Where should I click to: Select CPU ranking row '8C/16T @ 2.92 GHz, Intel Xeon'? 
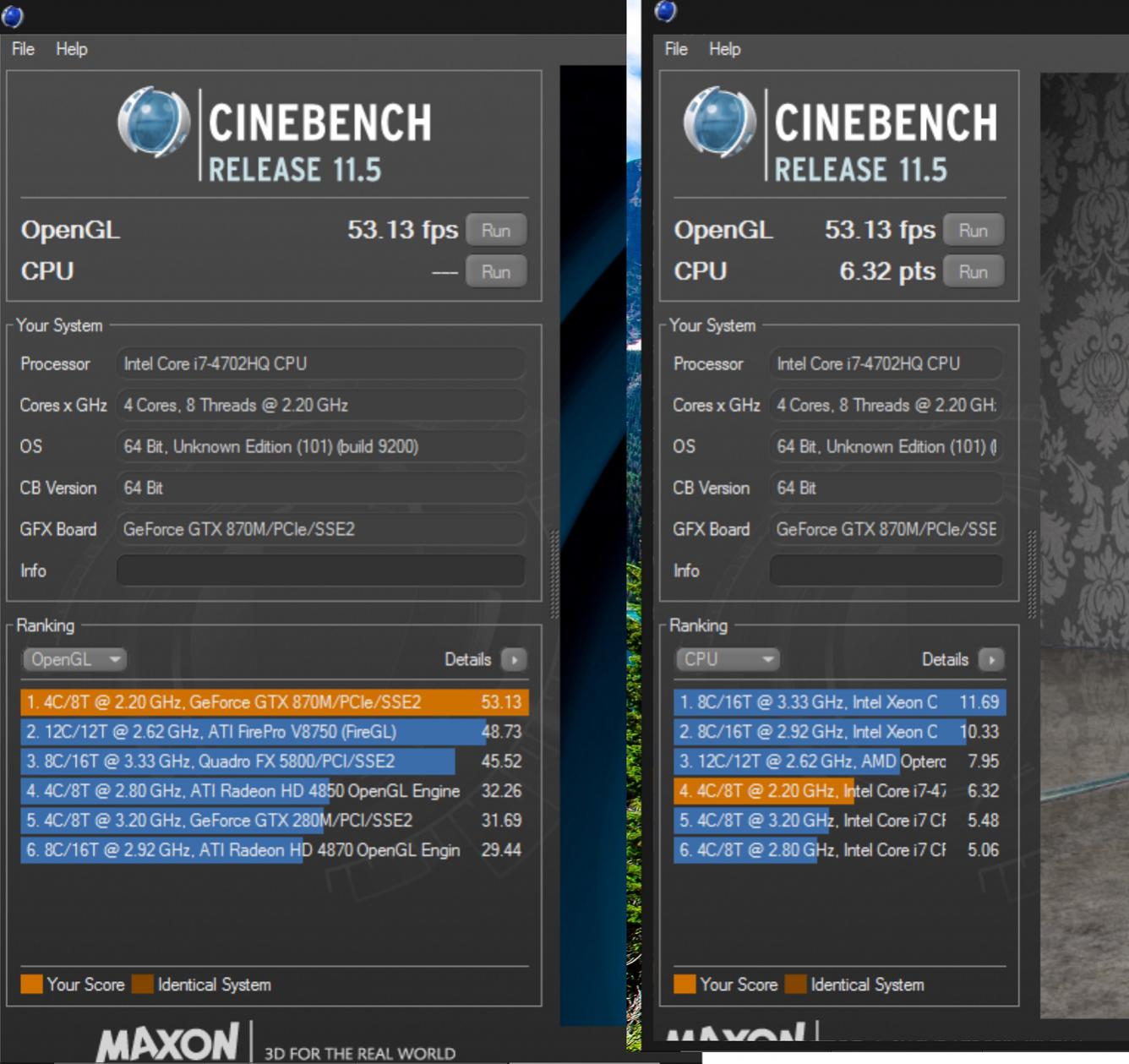pos(840,732)
